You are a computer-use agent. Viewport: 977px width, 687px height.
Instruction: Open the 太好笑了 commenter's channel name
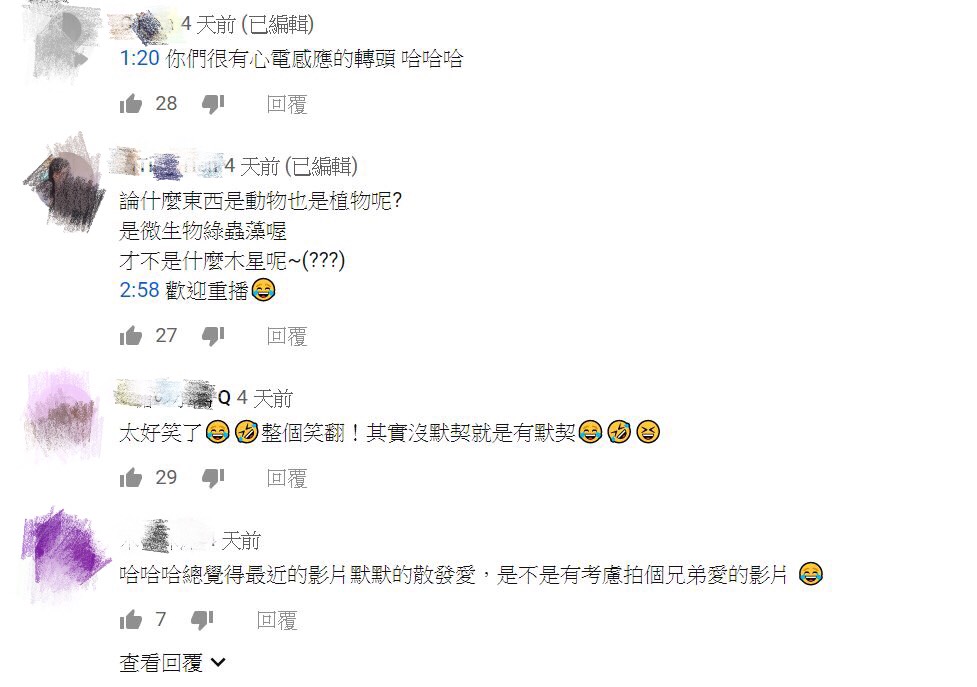point(173,397)
